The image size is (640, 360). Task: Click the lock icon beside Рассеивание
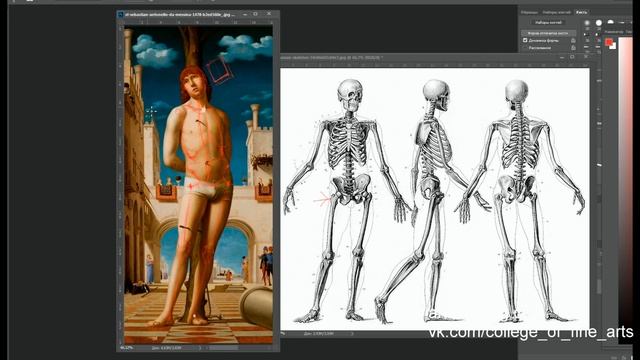pyautogui.click(x=573, y=48)
